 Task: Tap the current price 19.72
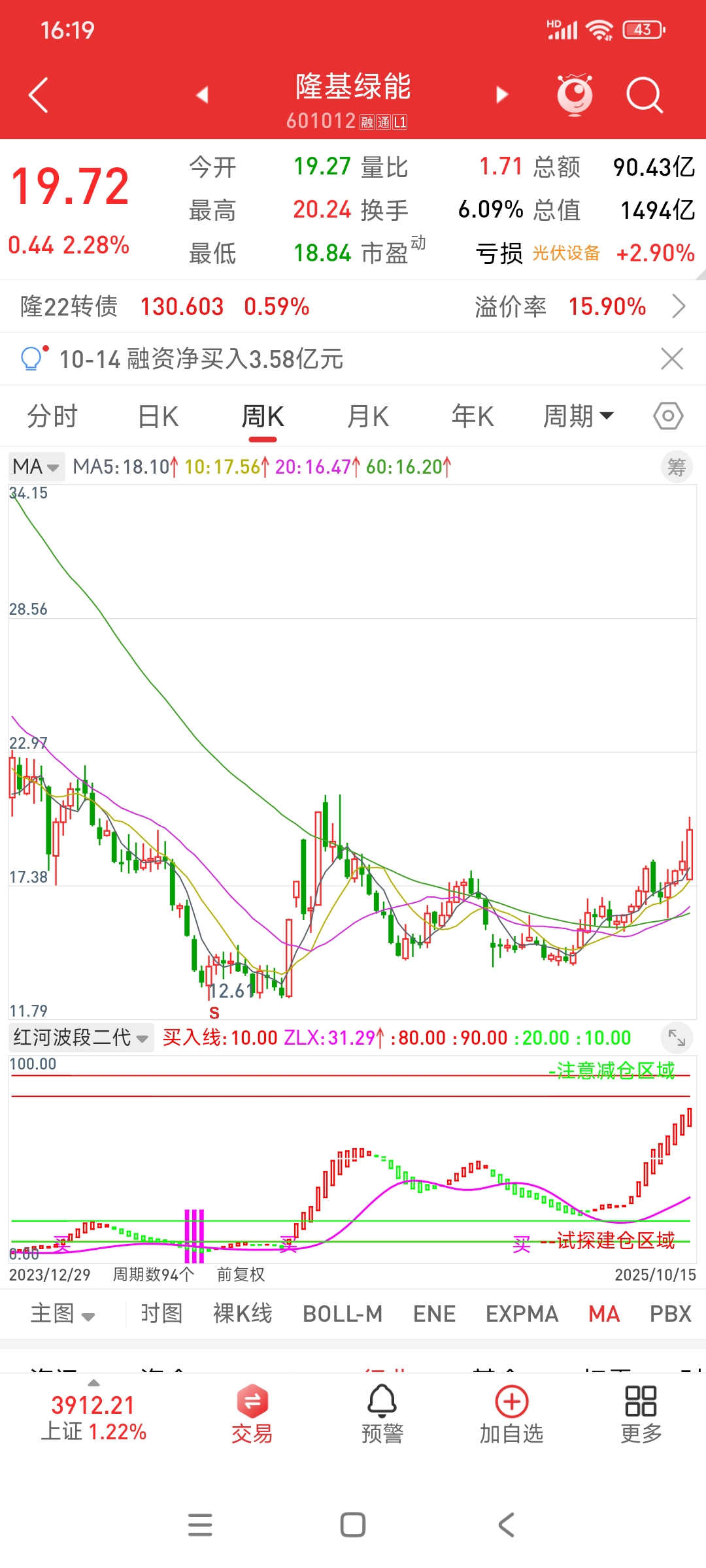coord(70,186)
